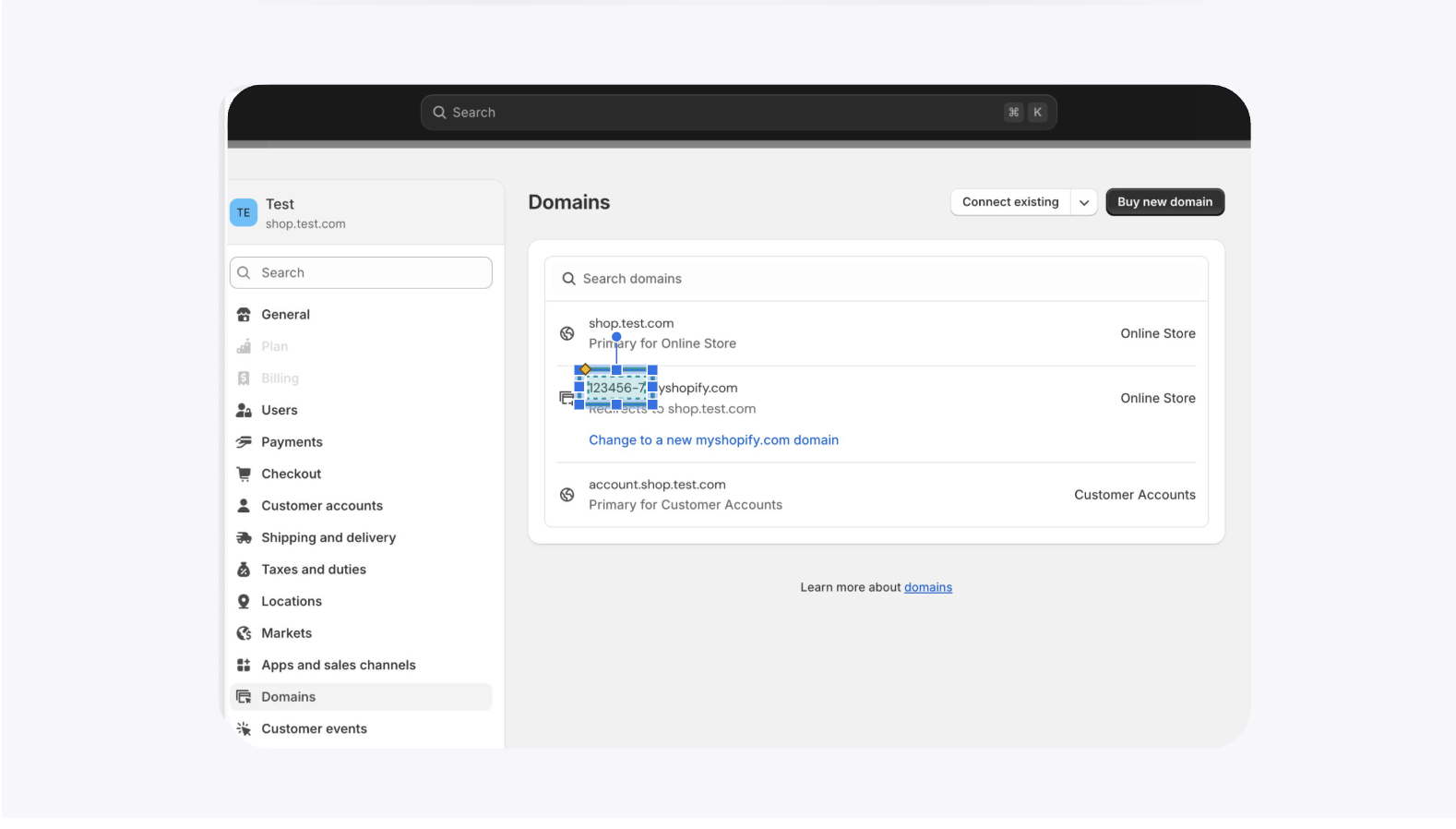
Task: Open Customer accounts settings
Action: (321, 506)
